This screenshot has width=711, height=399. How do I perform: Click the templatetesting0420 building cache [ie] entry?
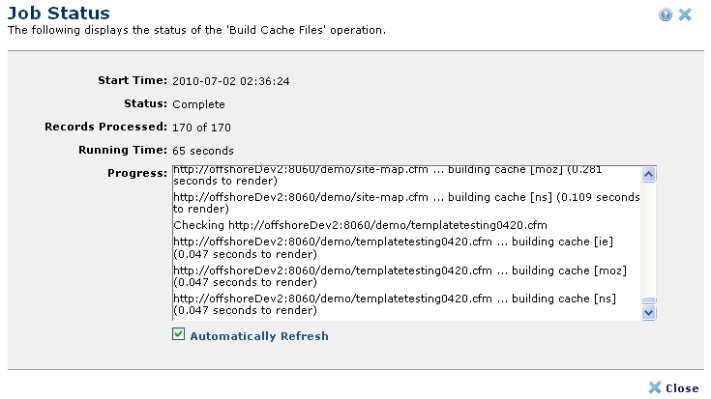(x=393, y=248)
